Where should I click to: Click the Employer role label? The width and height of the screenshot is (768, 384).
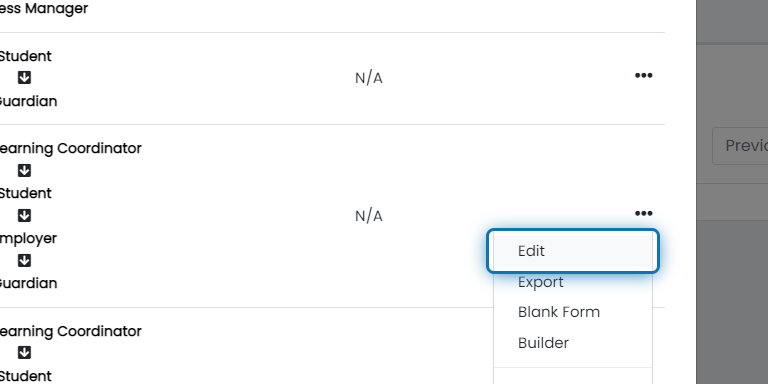click(x=28, y=239)
